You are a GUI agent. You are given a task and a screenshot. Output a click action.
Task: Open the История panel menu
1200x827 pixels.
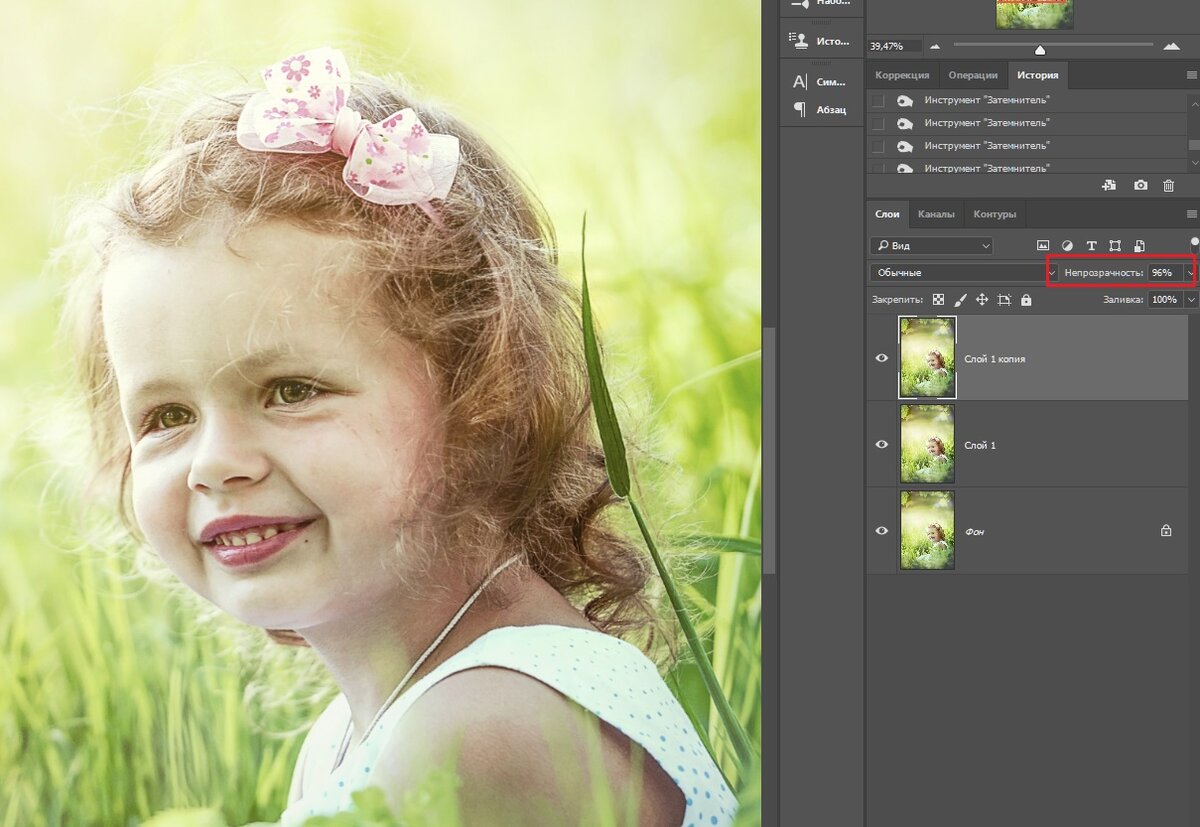click(x=1191, y=75)
